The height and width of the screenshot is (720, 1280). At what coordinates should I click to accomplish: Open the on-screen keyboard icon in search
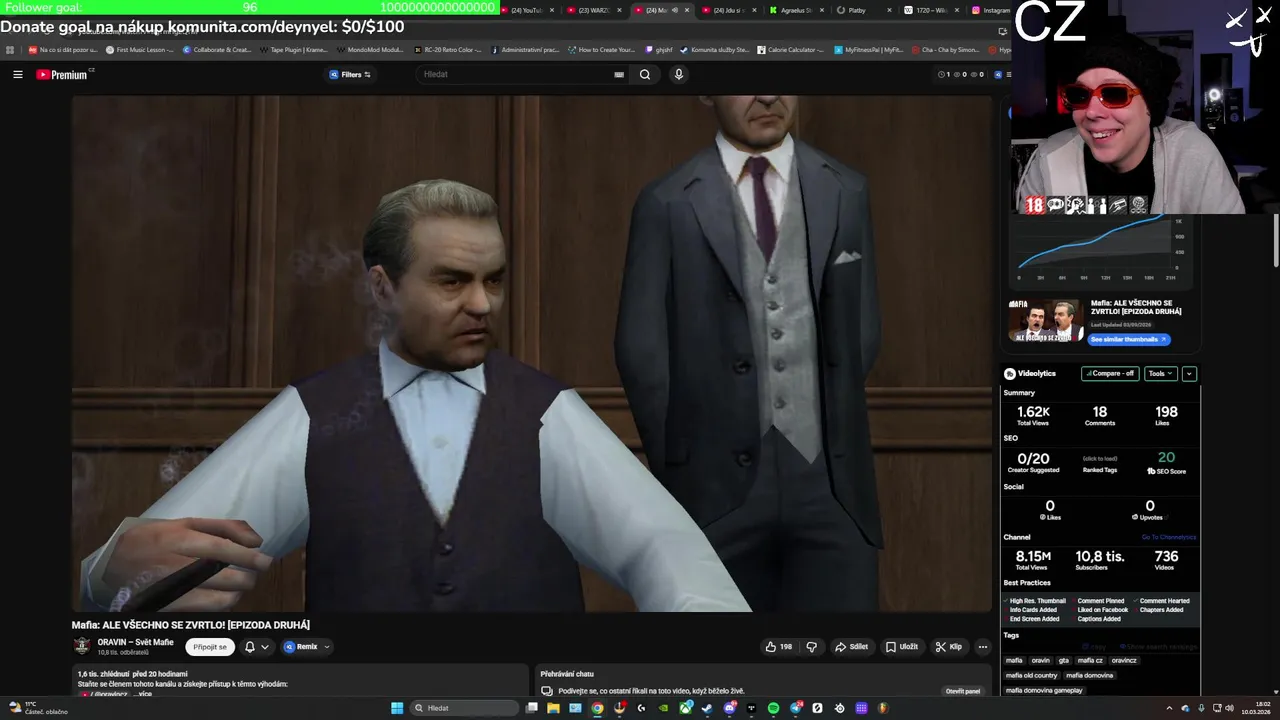click(619, 74)
